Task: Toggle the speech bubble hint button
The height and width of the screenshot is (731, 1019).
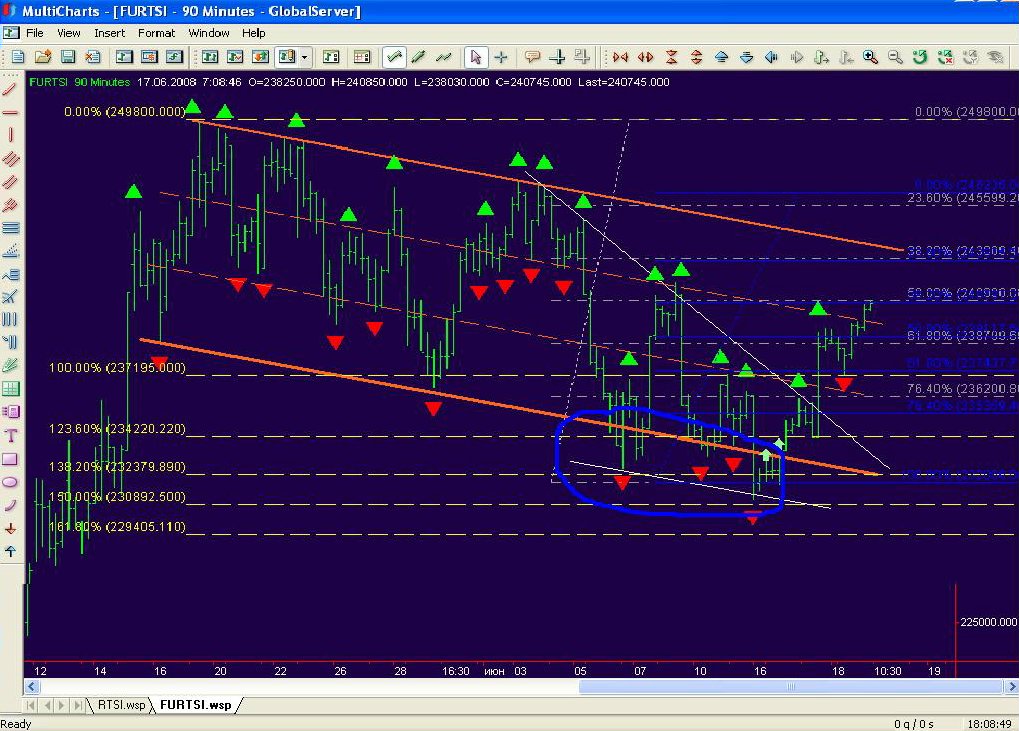Action: pyautogui.click(x=533, y=57)
